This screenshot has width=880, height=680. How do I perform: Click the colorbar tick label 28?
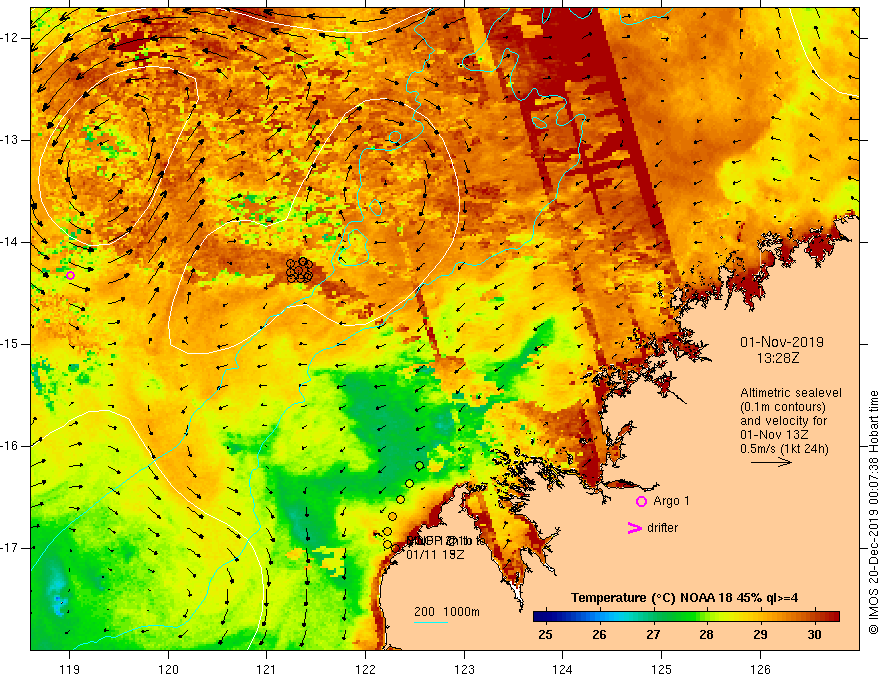pos(707,635)
